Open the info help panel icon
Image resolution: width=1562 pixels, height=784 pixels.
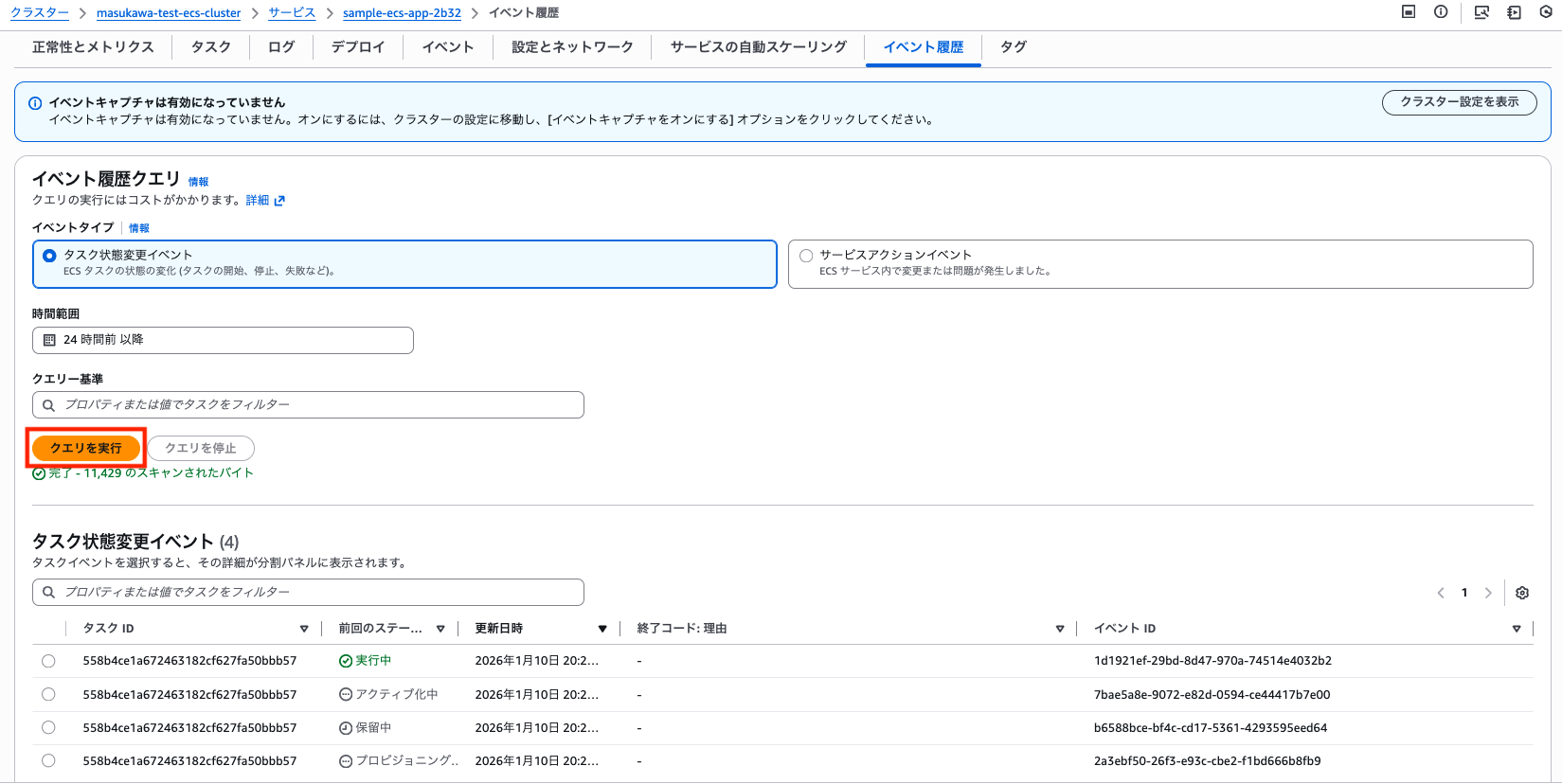click(x=1441, y=12)
